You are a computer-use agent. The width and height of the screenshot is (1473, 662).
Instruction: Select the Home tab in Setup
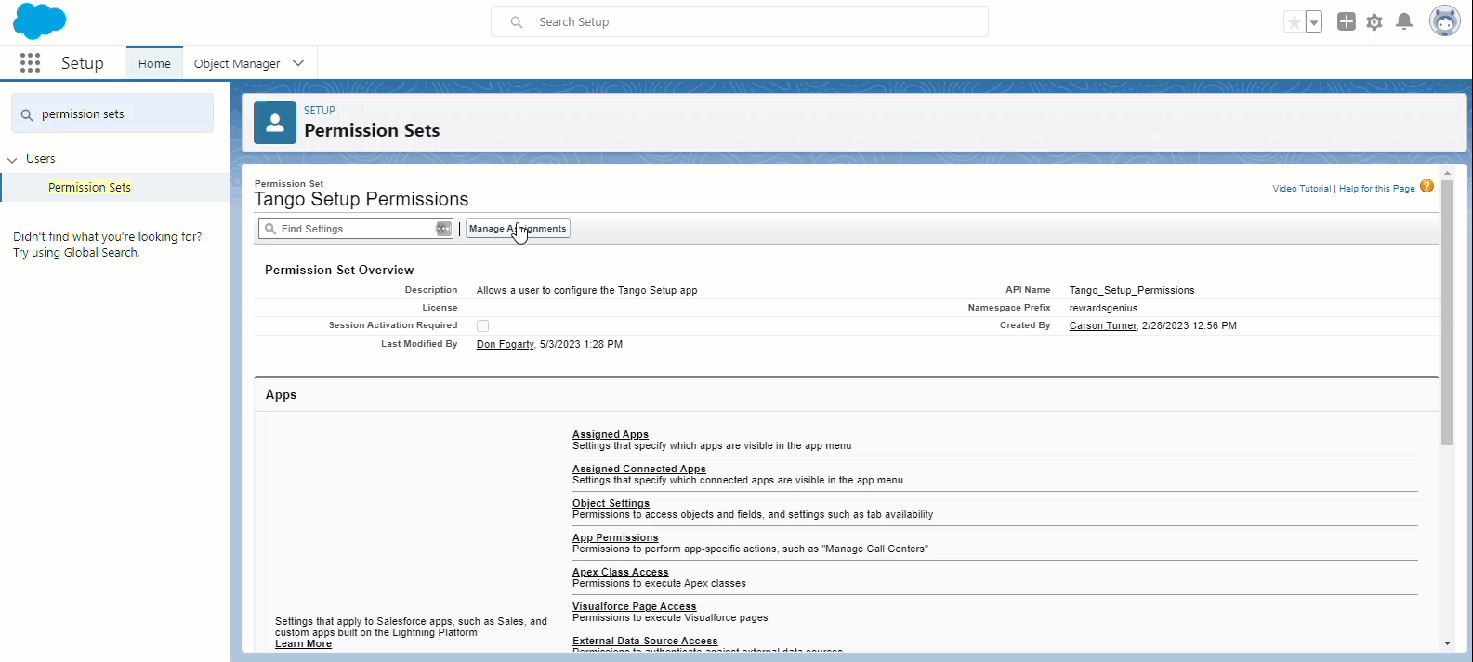pos(153,63)
